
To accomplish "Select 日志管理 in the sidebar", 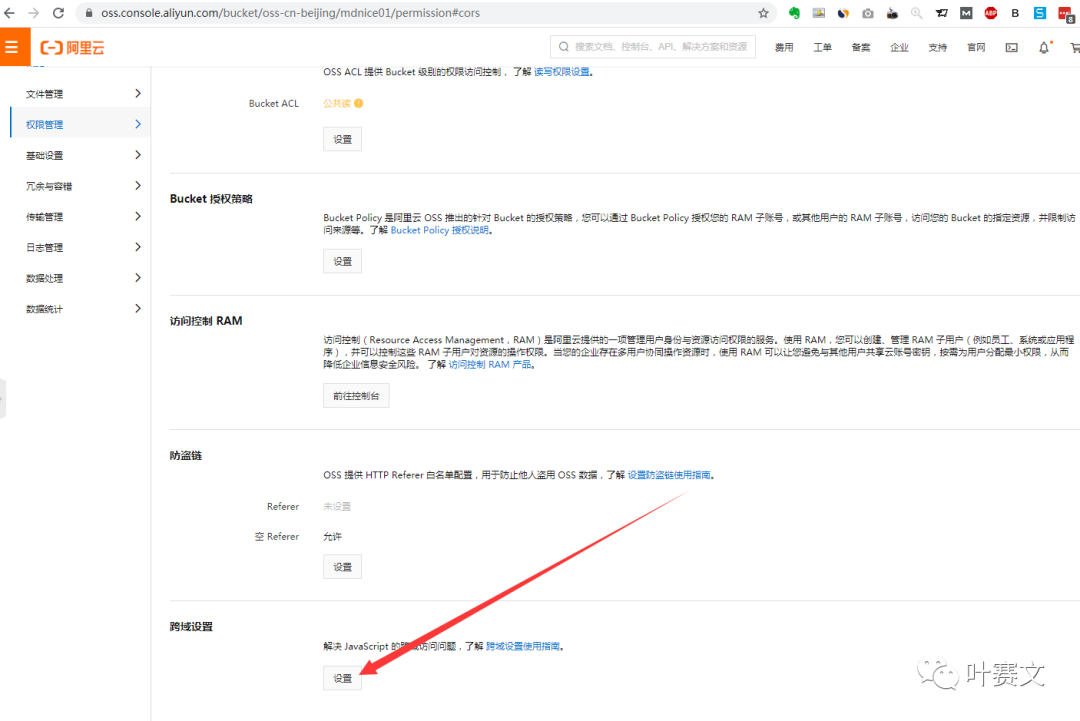I will tap(44, 248).
